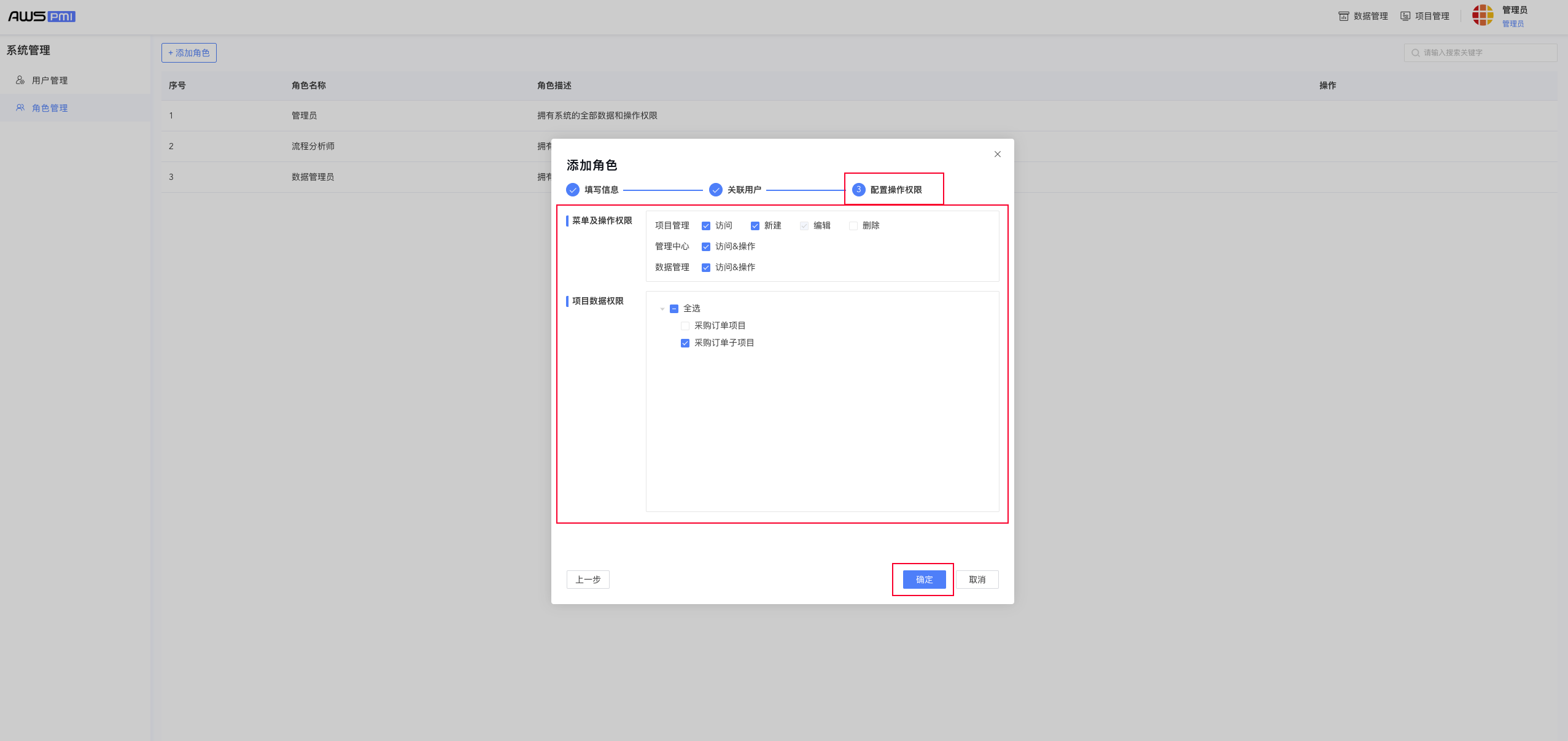Uncheck the 采购订单子项目 checkbox
This screenshot has width=1568, height=741.
click(685, 343)
